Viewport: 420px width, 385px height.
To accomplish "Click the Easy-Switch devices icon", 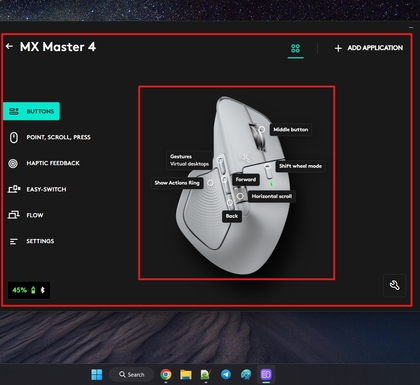I will pos(14,189).
